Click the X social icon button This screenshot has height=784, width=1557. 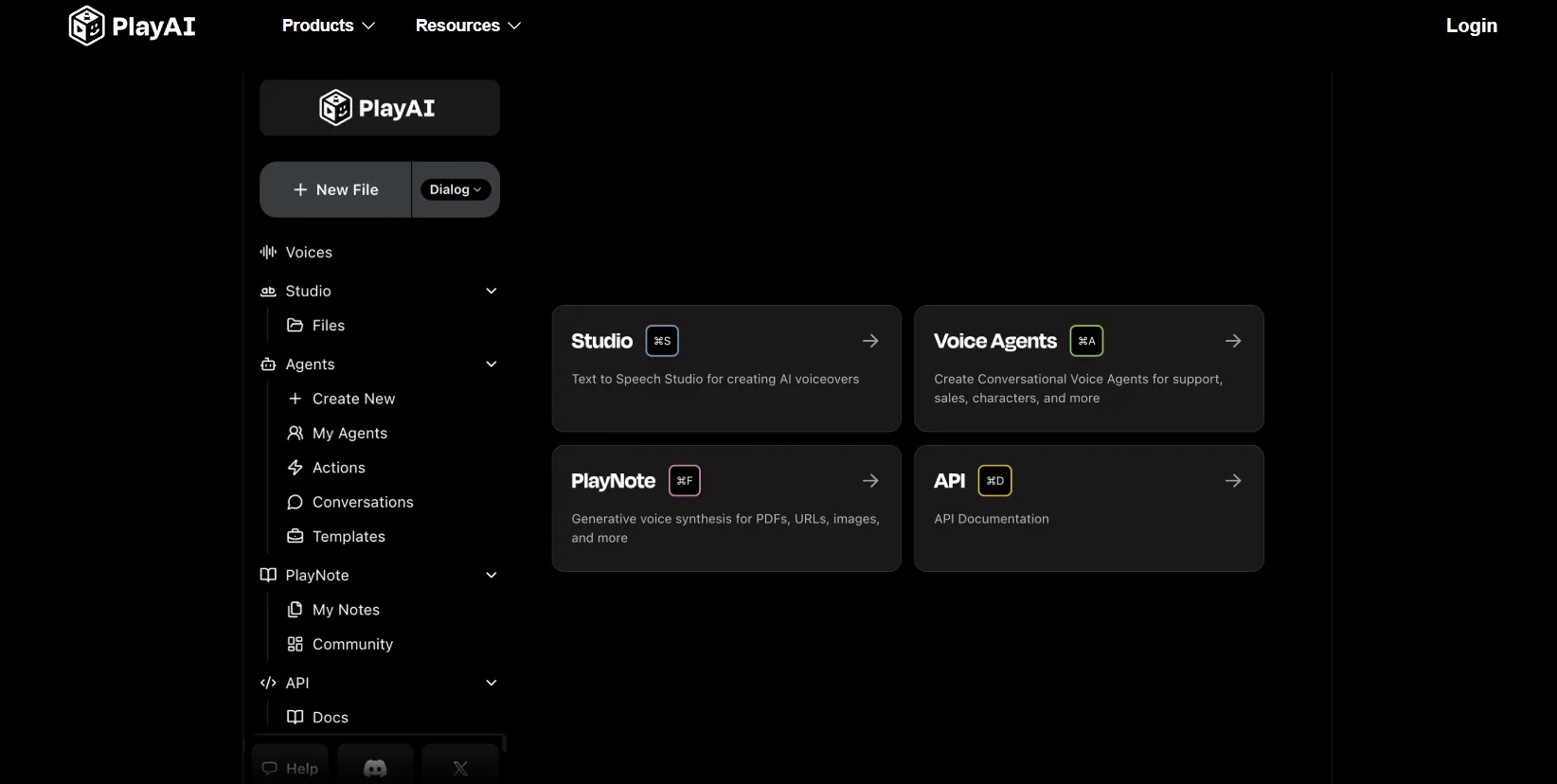pos(460,768)
